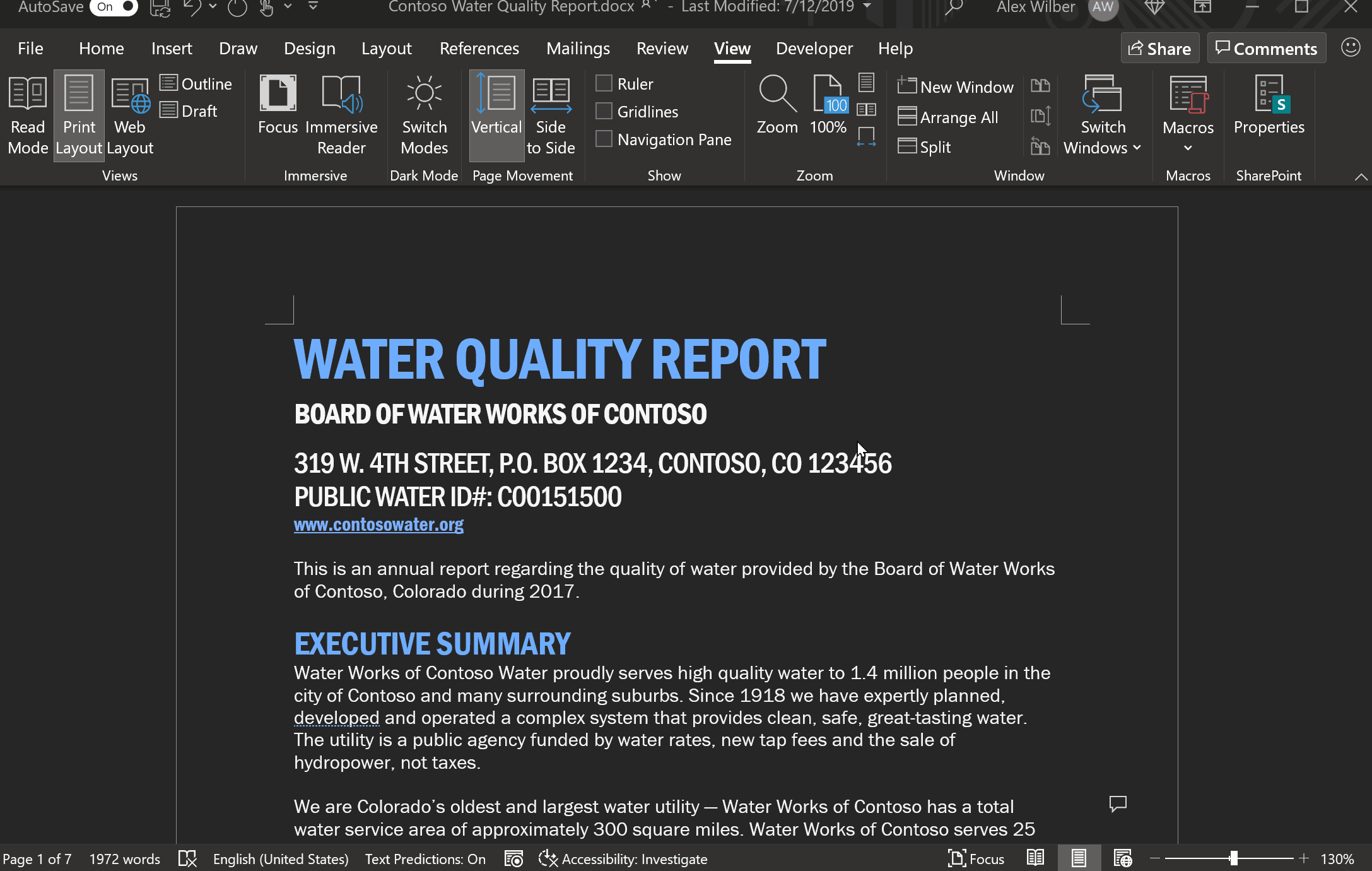The image size is (1372, 871).
Task: Click the www.contosowater.org hyperlink
Action: (x=378, y=524)
